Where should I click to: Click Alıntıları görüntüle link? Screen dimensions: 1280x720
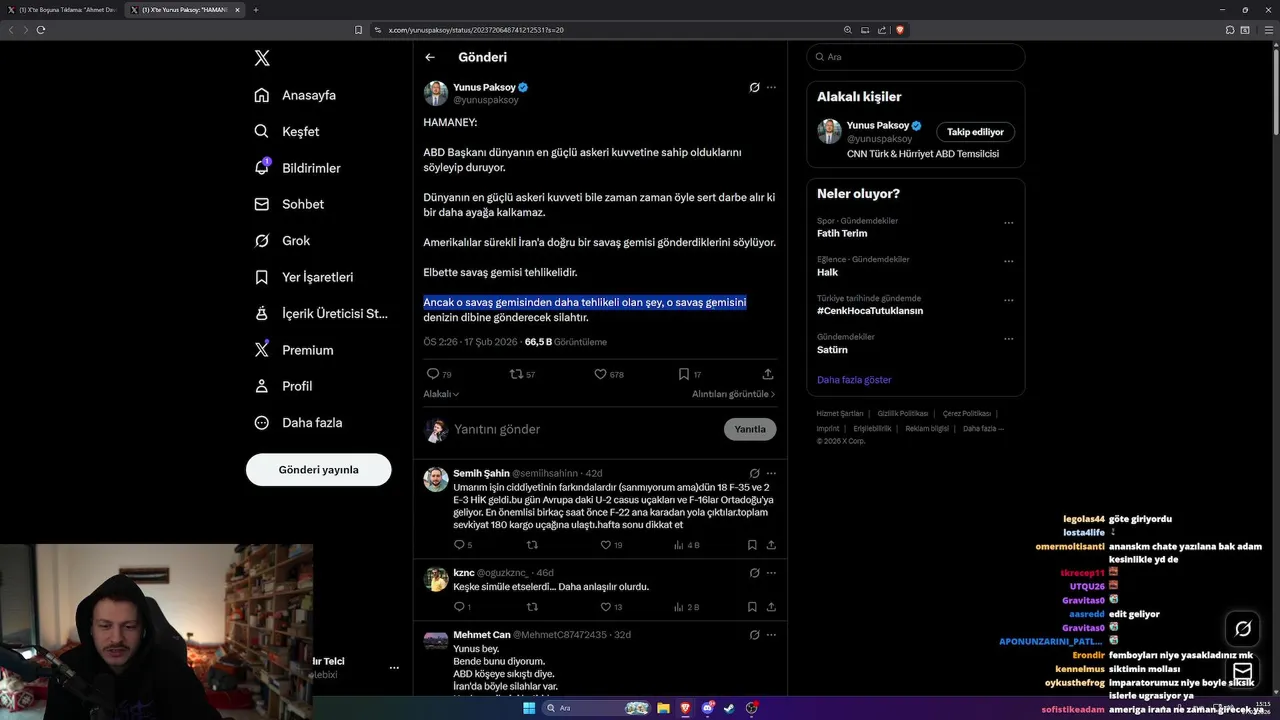tap(734, 394)
